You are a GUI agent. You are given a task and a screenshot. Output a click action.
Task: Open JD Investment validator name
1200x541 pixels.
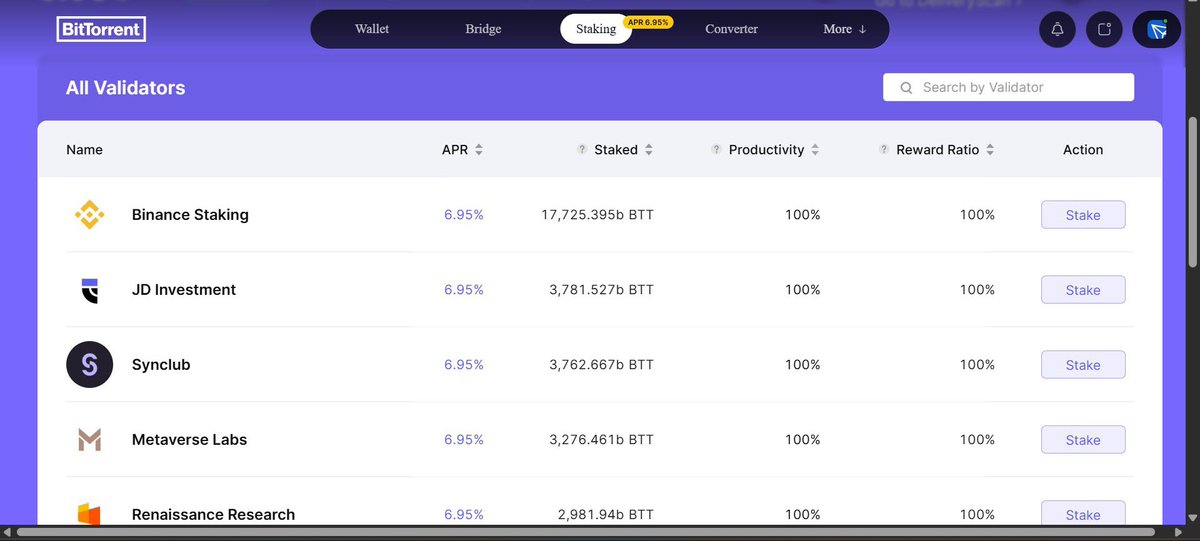(184, 290)
